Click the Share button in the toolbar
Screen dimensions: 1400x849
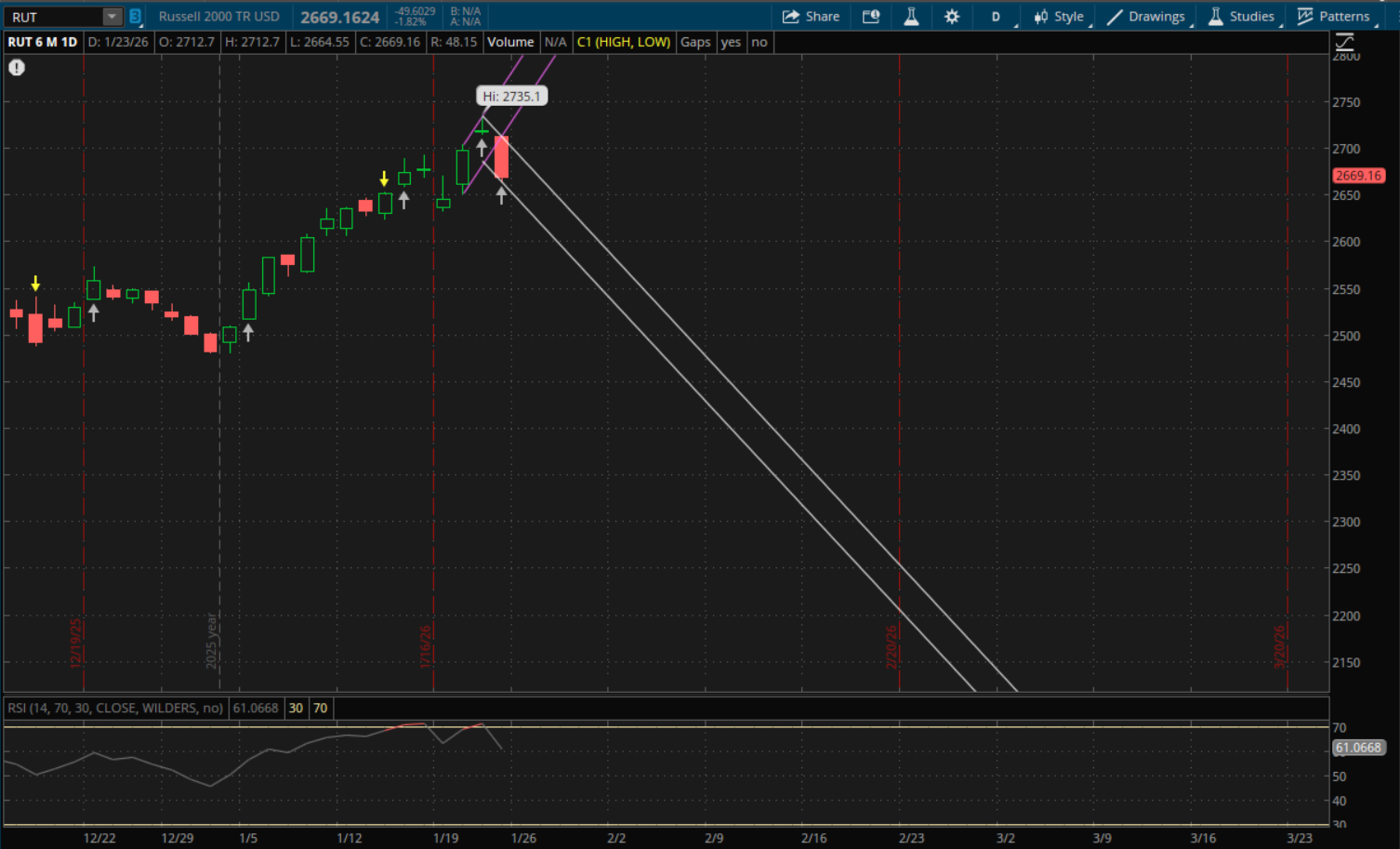(811, 17)
